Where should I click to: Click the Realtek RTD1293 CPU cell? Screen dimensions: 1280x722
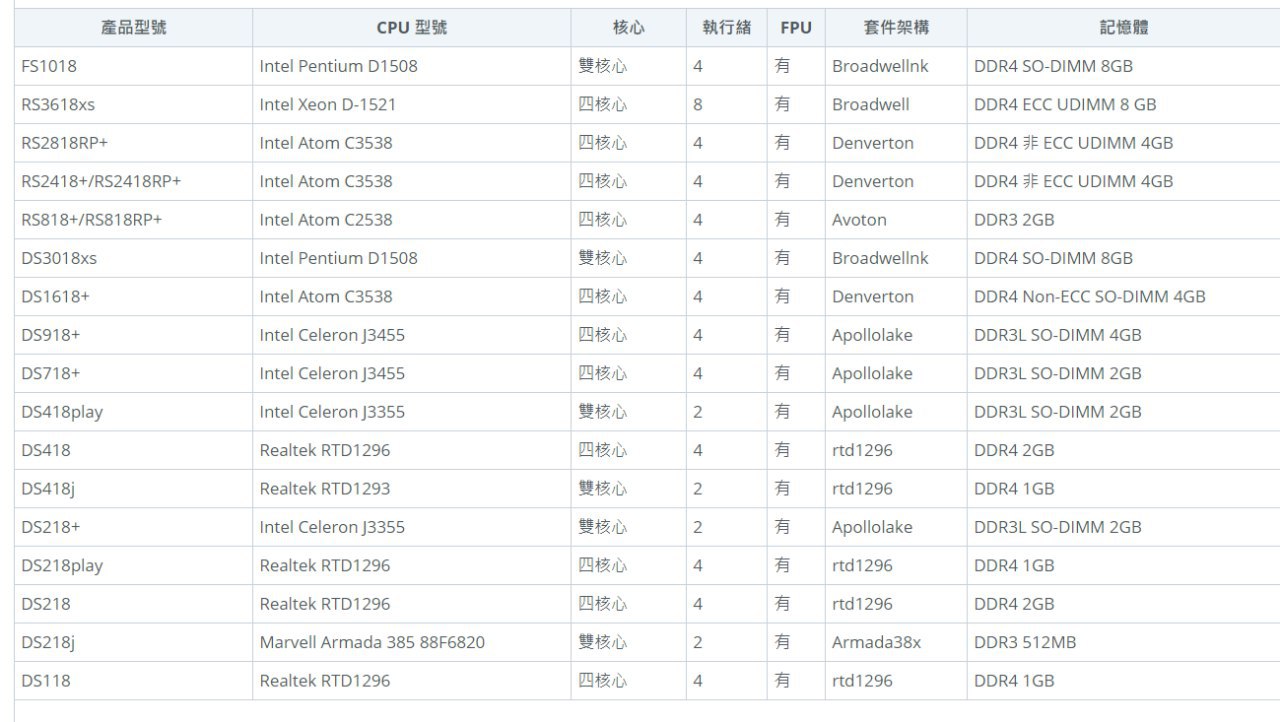[x=325, y=489]
